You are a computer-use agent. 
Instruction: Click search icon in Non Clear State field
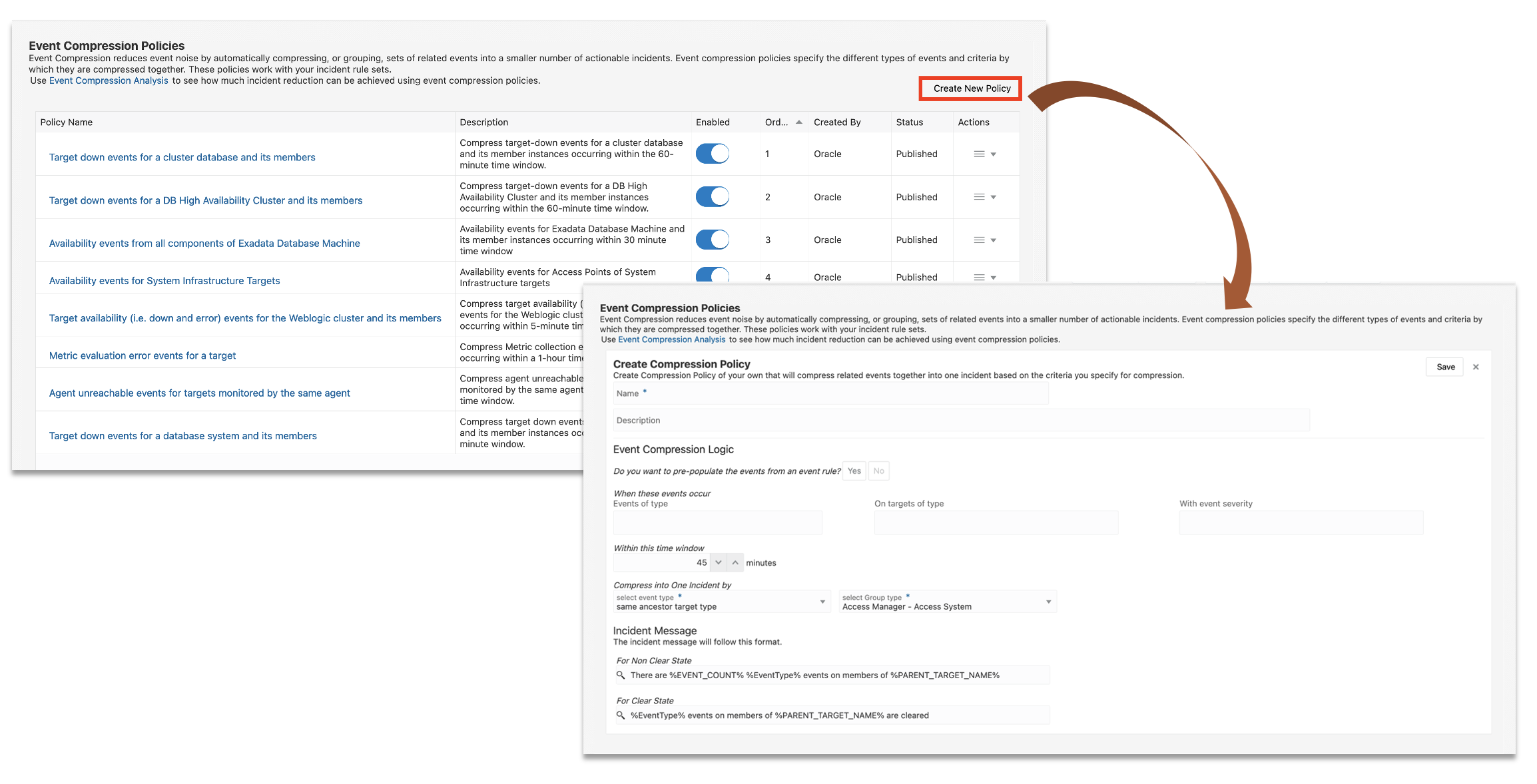pyautogui.click(x=621, y=675)
